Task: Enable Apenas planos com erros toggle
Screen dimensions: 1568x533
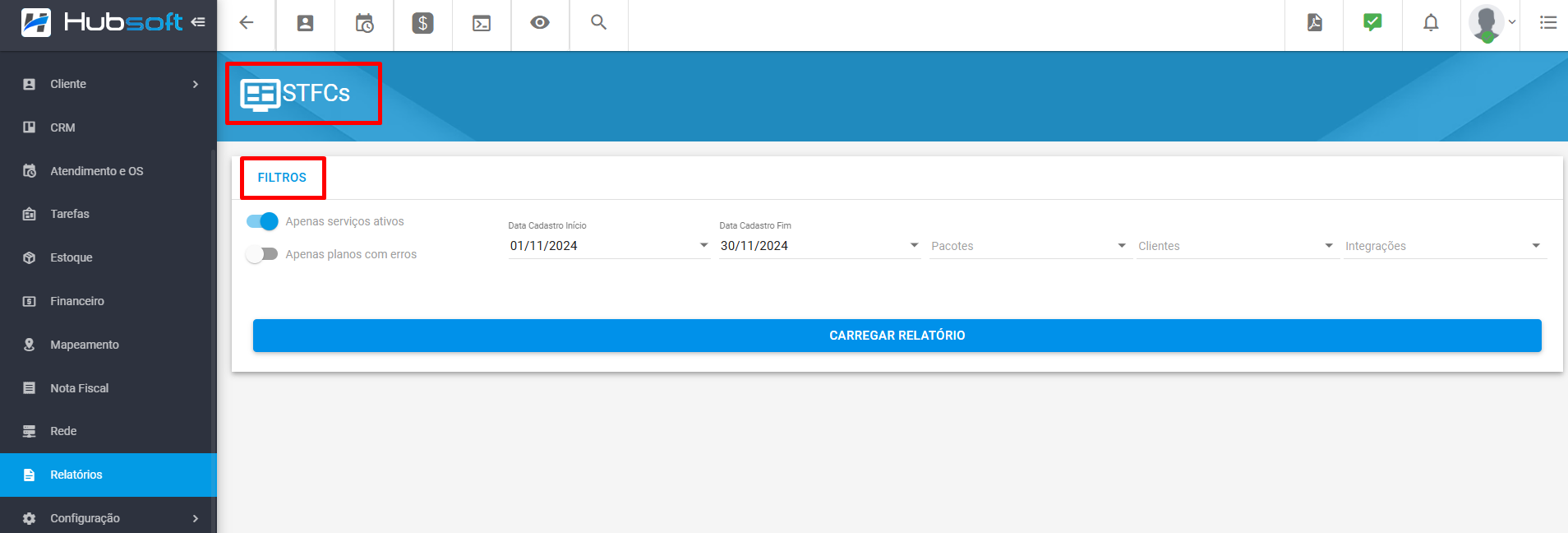Action: point(262,254)
